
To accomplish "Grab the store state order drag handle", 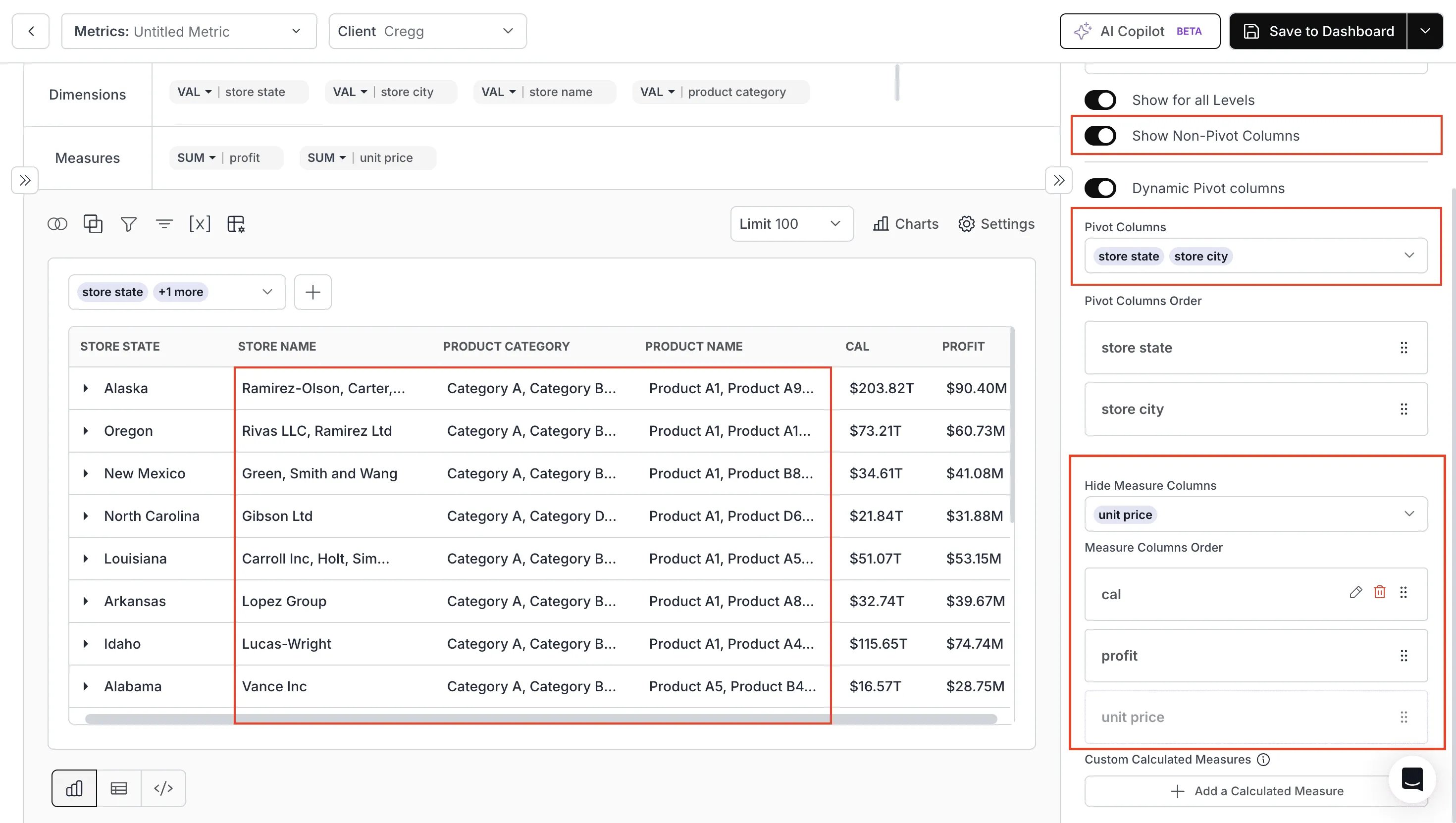I will pos(1404,348).
